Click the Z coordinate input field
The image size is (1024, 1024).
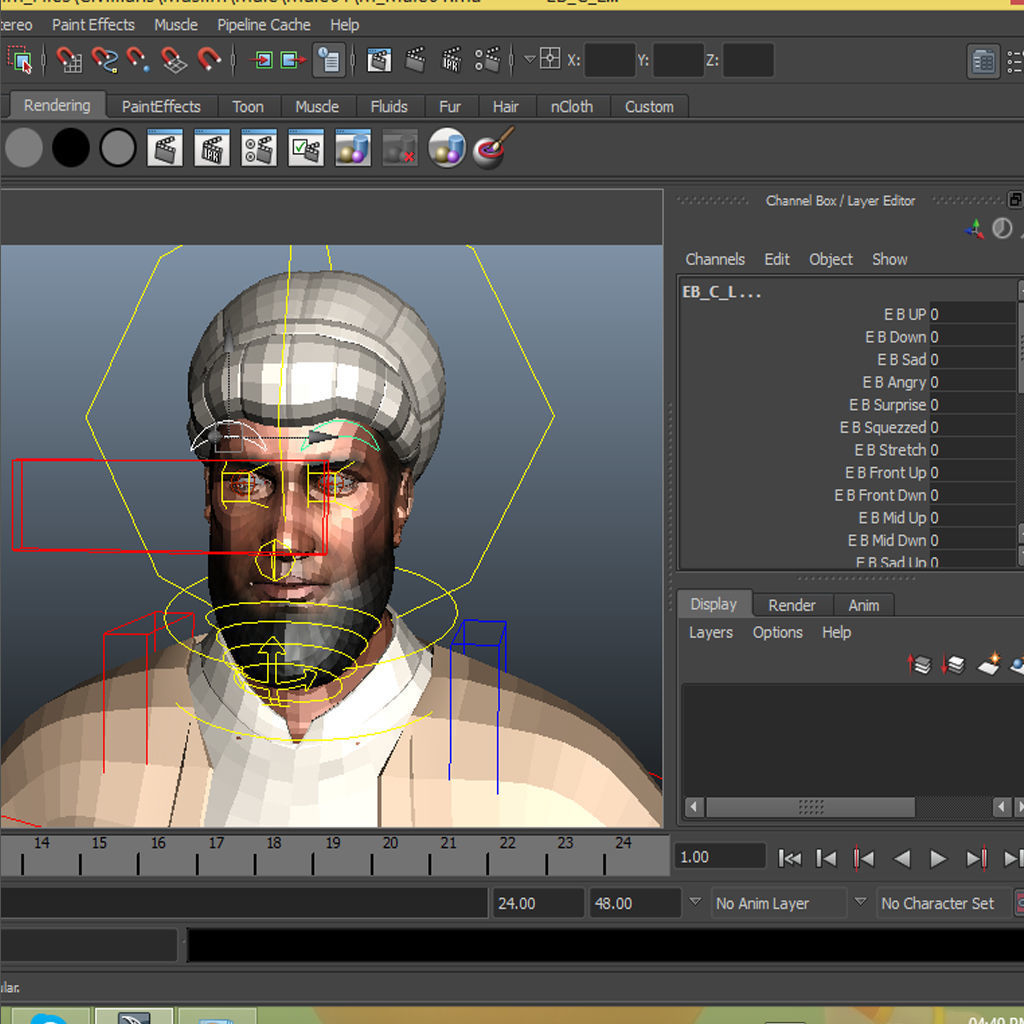(x=748, y=60)
